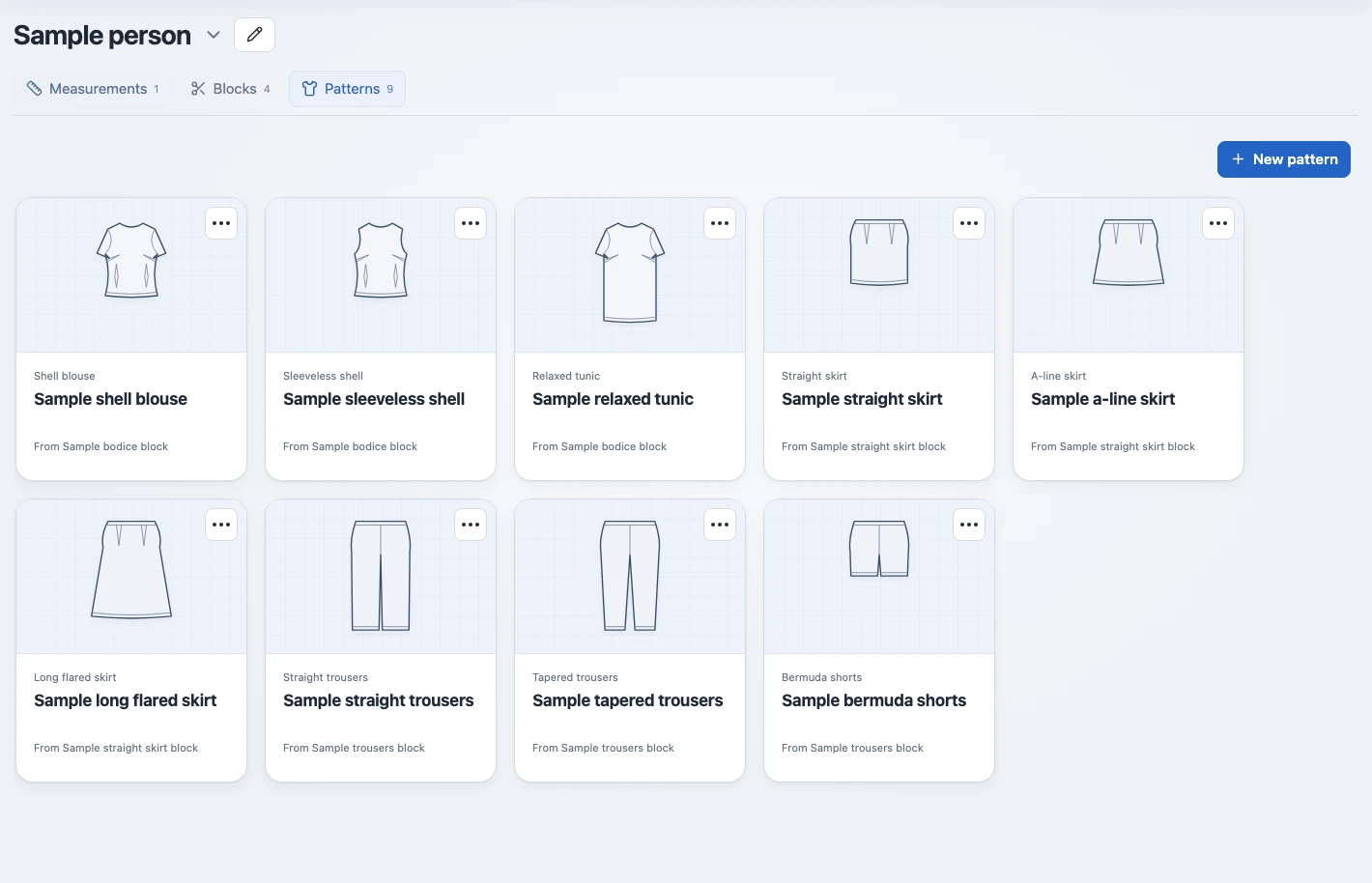Open the Sample sleeveless shell title
Screen dimensions: 1372x883
(374, 399)
